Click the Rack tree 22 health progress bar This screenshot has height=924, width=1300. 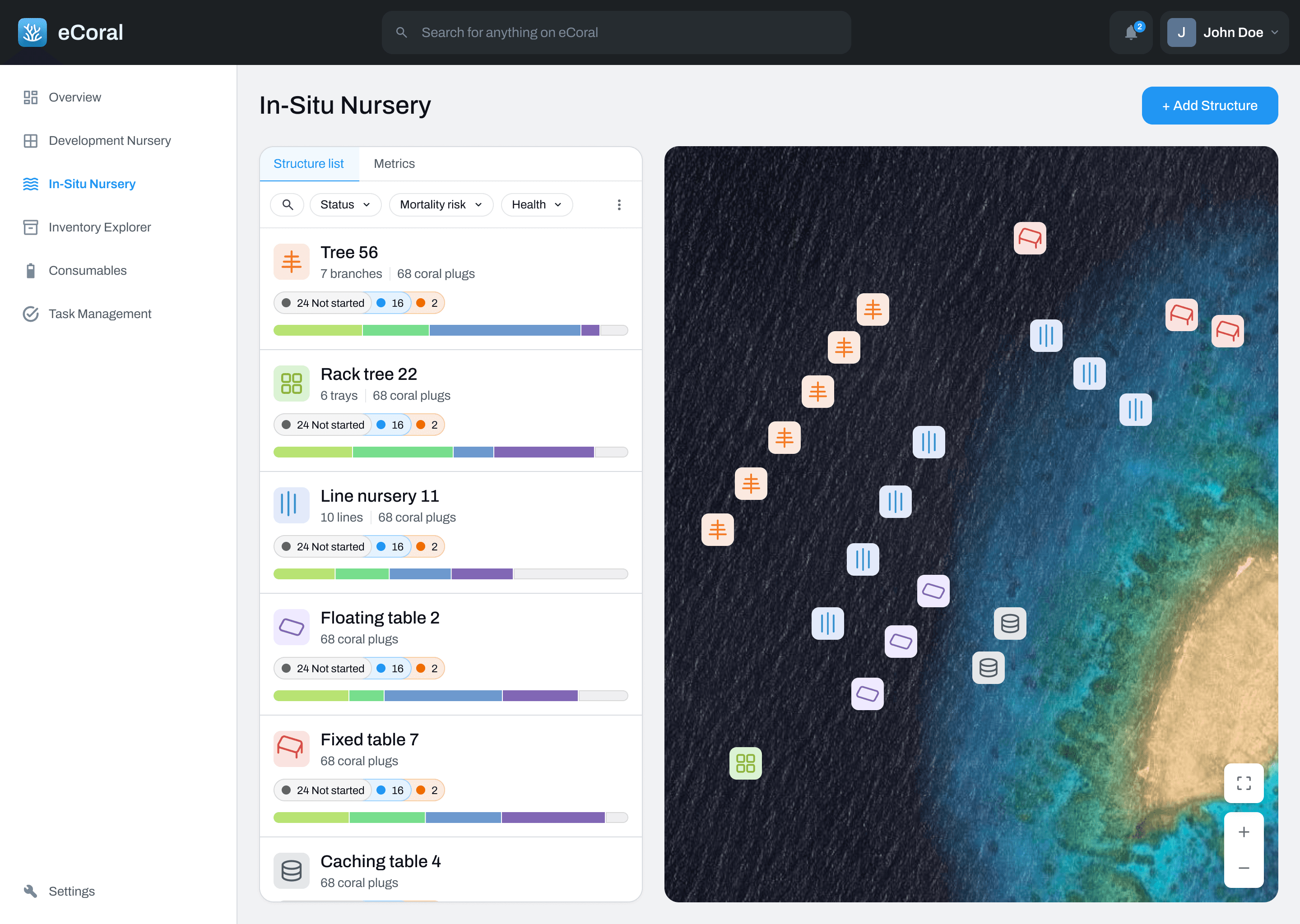[x=450, y=452]
